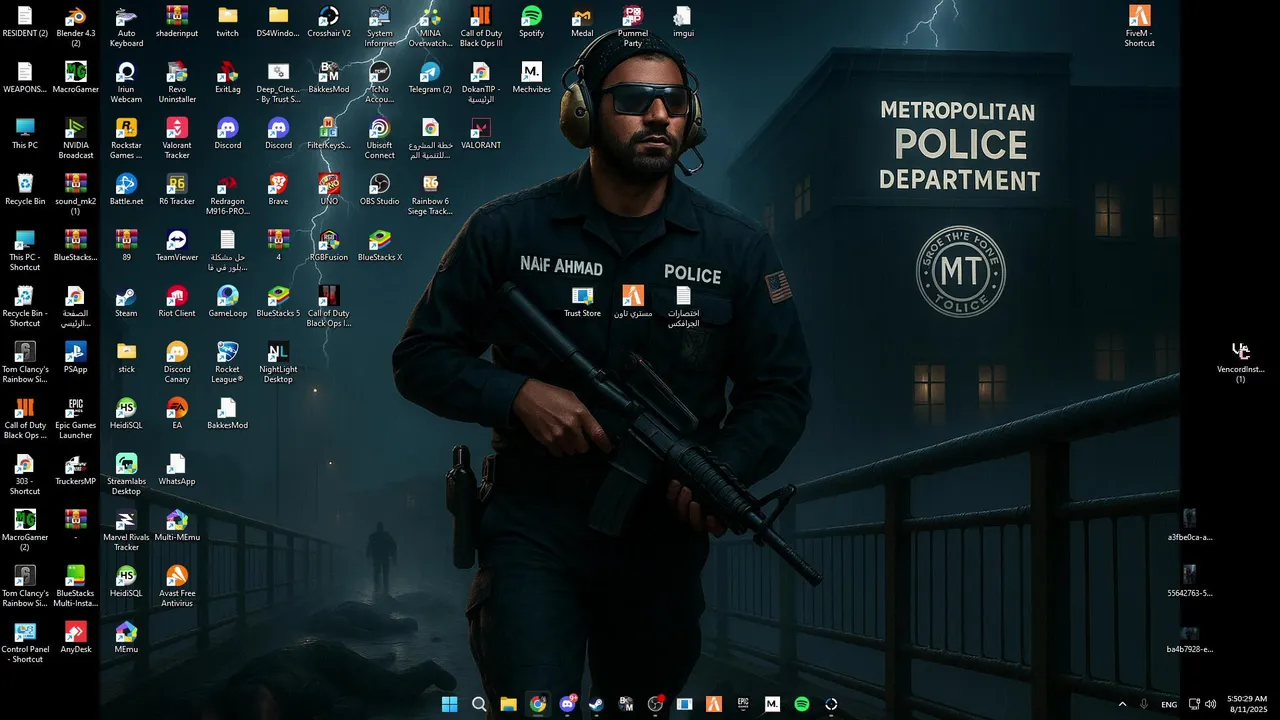Launch Steam from the desktop shortcut
Screen dimensions: 1280x720
(126, 302)
